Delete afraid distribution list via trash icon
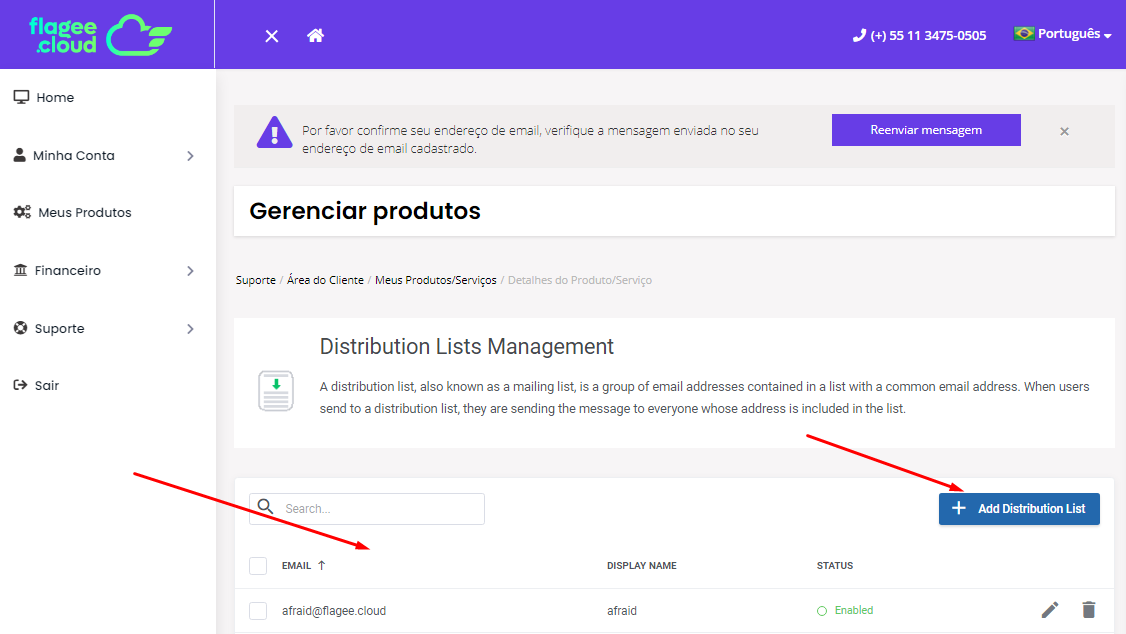 pos(1089,610)
